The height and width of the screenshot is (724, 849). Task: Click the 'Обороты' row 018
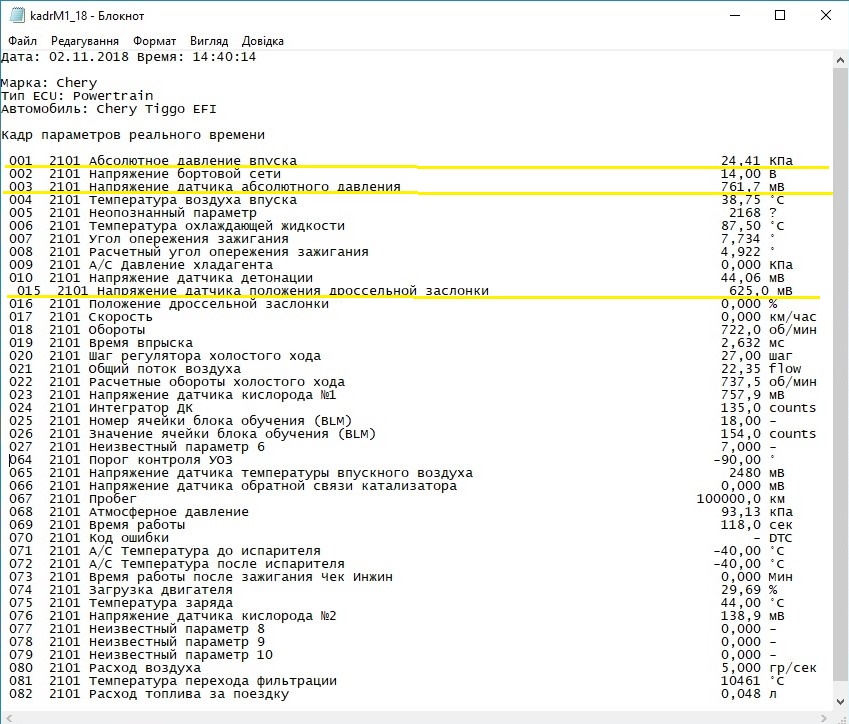[413, 330]
